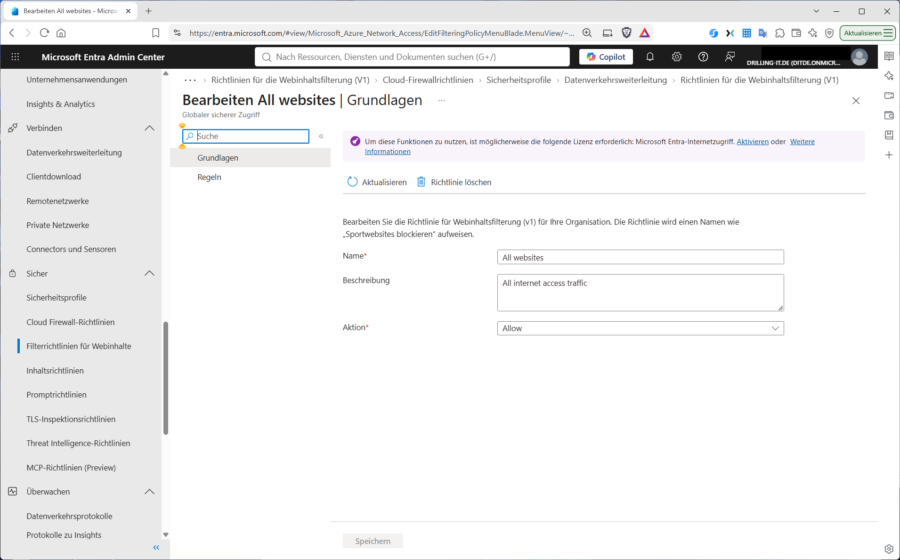Click the Richtlinie löschen trash icon
Image resolution: width=900 pixels, height=560 pixels.
(x=421, y=182)
